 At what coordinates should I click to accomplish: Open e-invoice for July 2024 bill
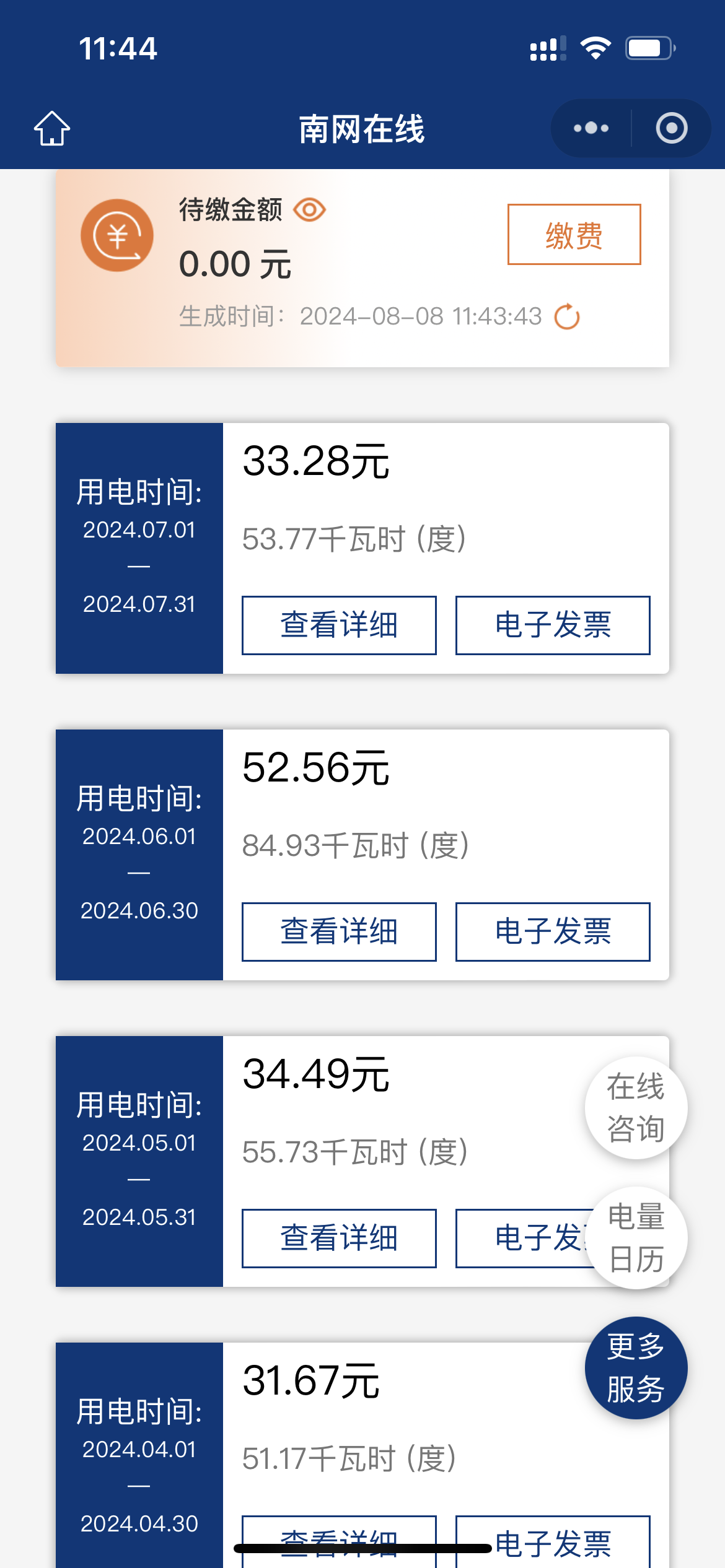[x=553, y=625]
